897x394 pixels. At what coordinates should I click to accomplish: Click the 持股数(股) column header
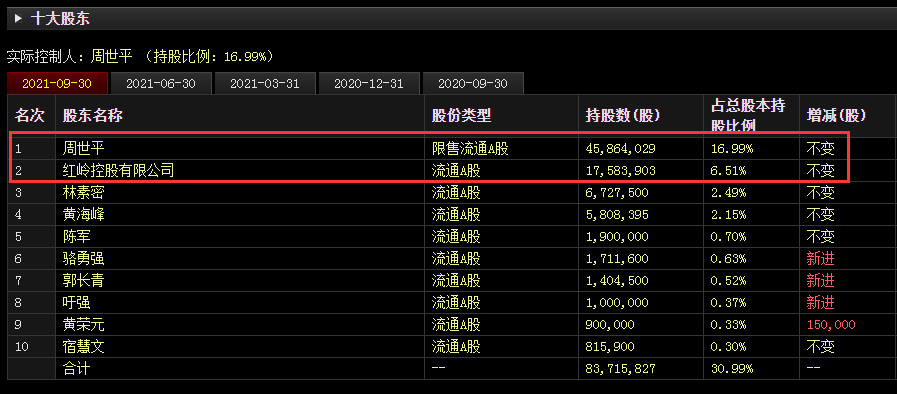pyautogui.click(x=622, y=116)
